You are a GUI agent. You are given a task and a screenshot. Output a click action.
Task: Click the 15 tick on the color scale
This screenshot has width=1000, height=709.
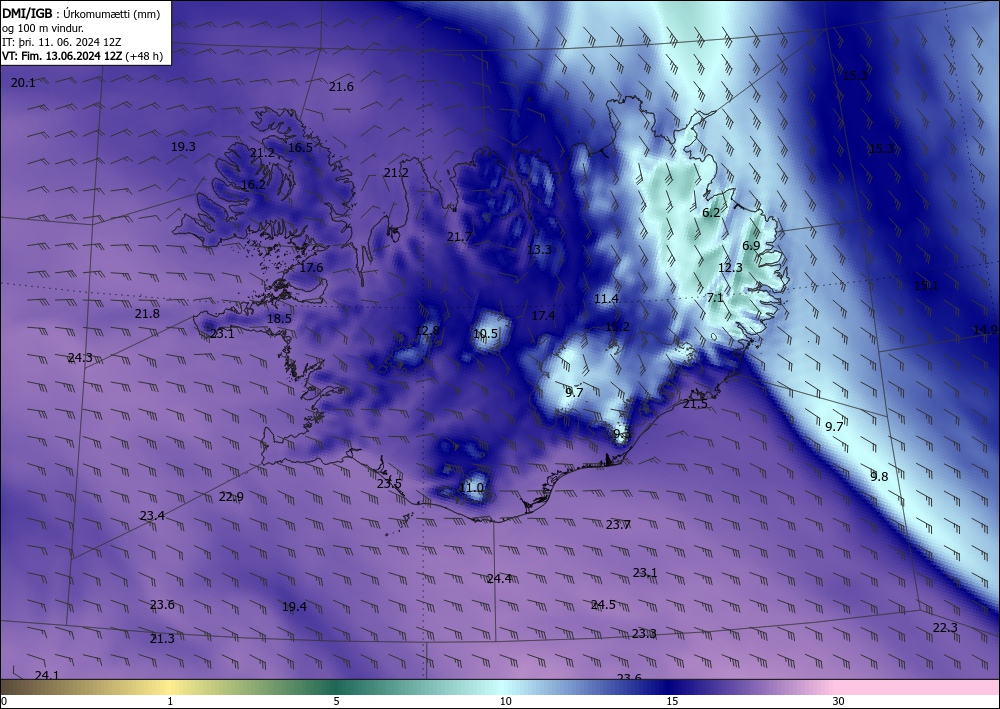point(672,701)
